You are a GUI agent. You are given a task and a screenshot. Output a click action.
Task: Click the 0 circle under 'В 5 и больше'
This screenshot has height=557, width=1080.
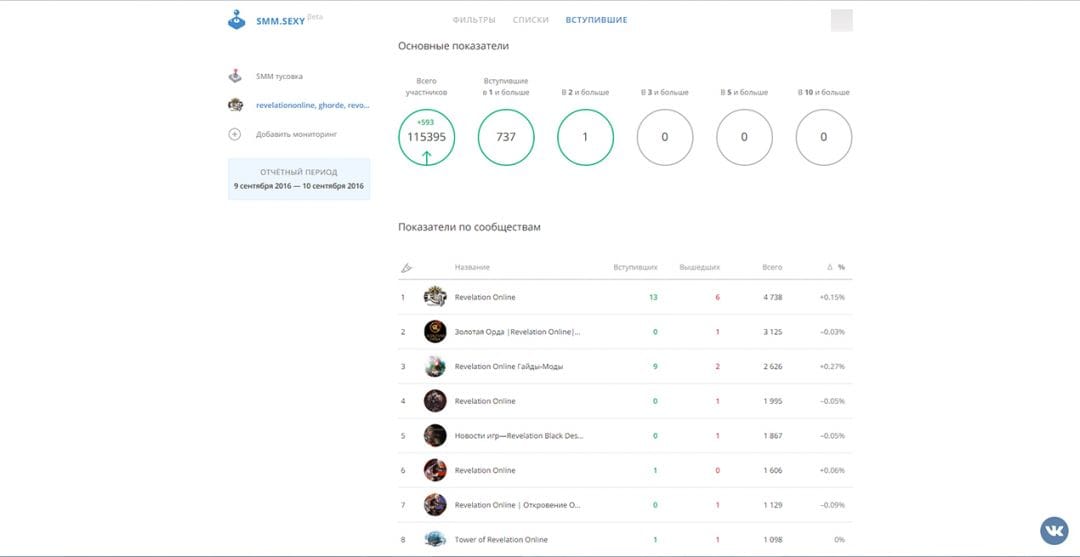point(744,137)
